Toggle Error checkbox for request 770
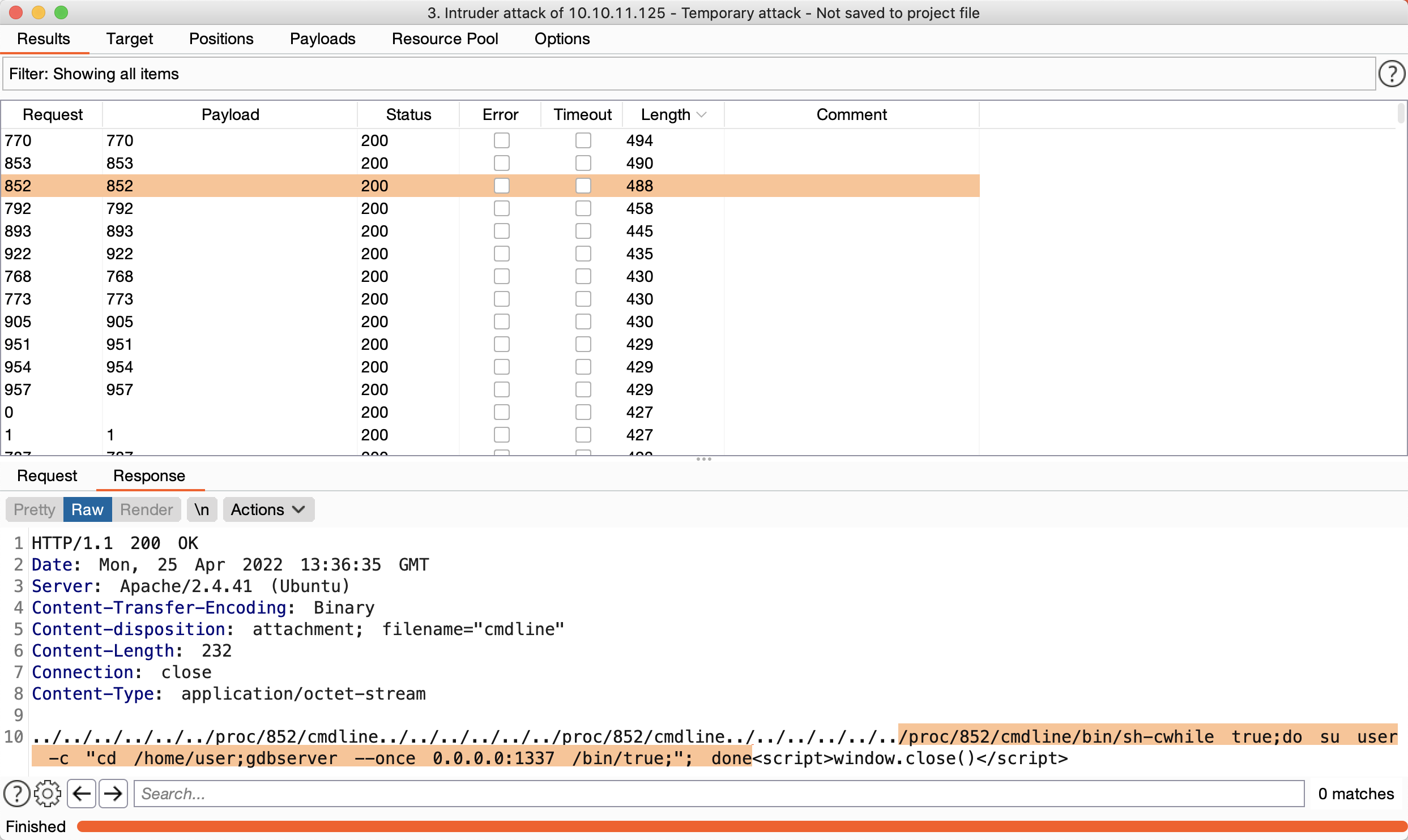Screen dimensions: 1408x840 click(x=501, y=140)
